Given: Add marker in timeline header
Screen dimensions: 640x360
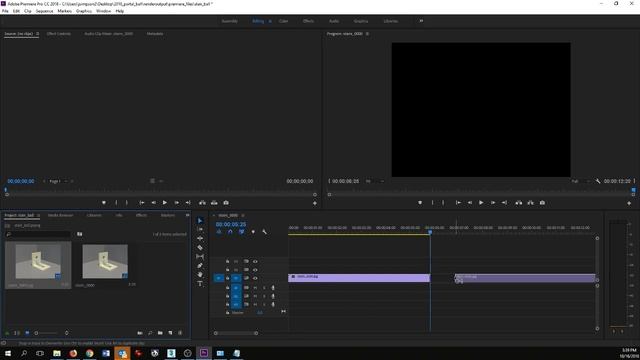Looking at the screenshot, I should coord(253,232).
